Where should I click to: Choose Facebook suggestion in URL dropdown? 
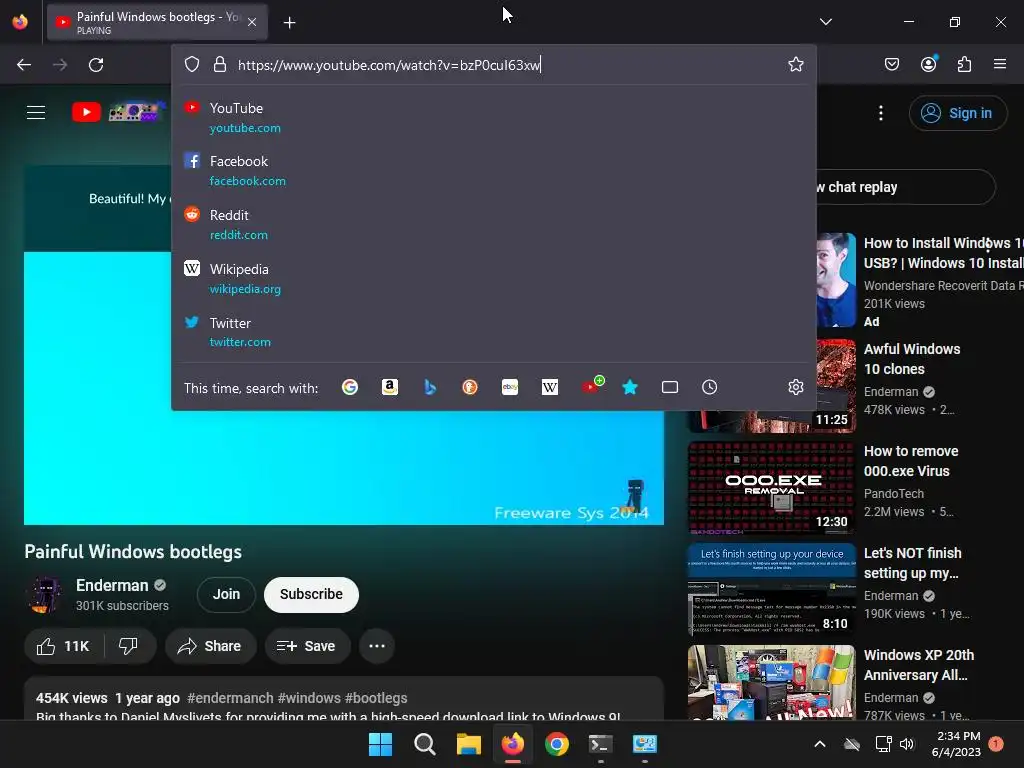[494, 170]
